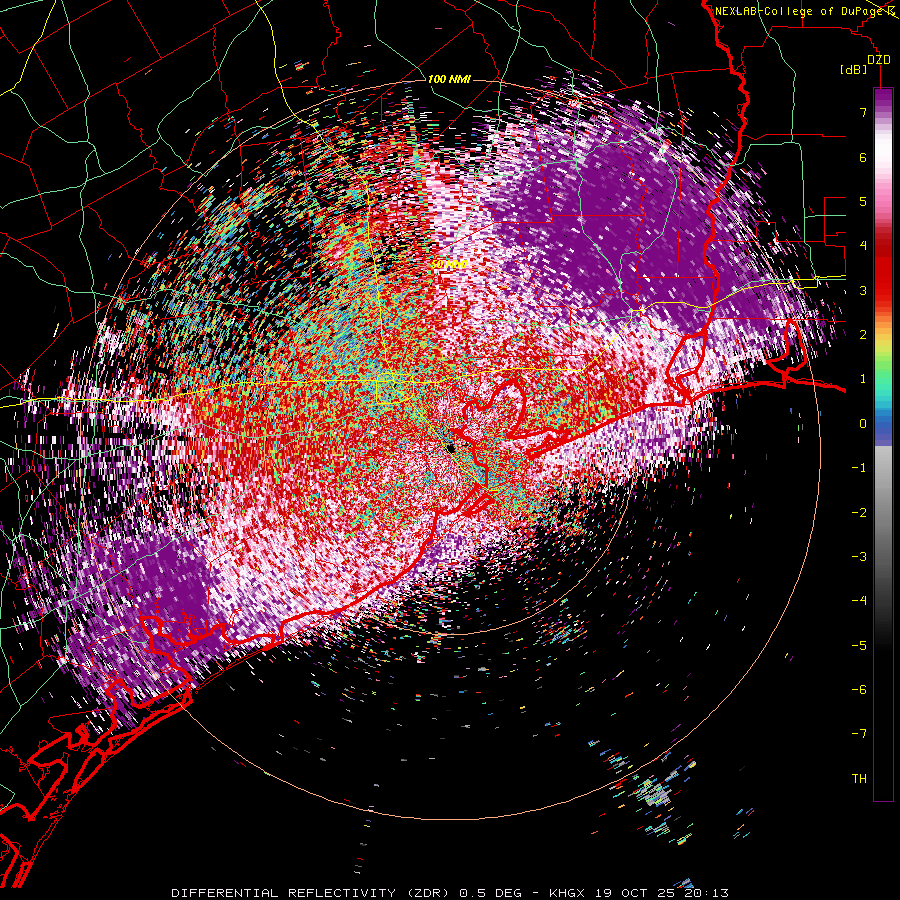This screenshot has height=900, width=900.
Task: Click the KHGX station identifier
Action: [567, 893]
